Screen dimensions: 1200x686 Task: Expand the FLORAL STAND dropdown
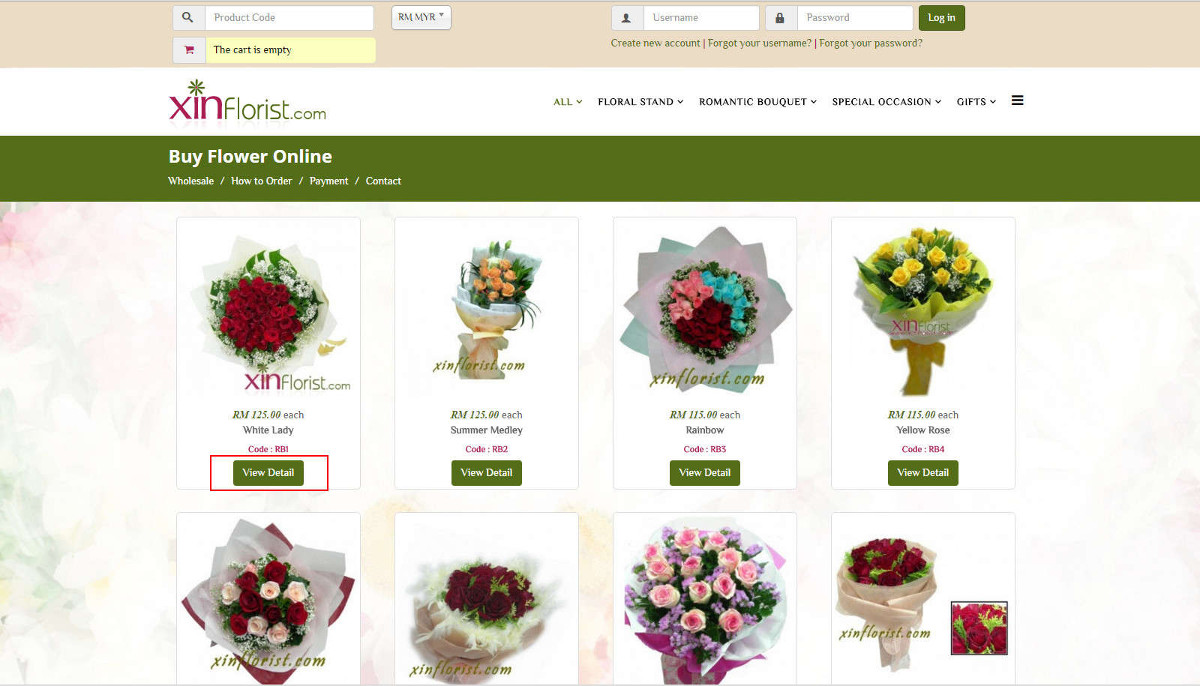pos(640,101)
